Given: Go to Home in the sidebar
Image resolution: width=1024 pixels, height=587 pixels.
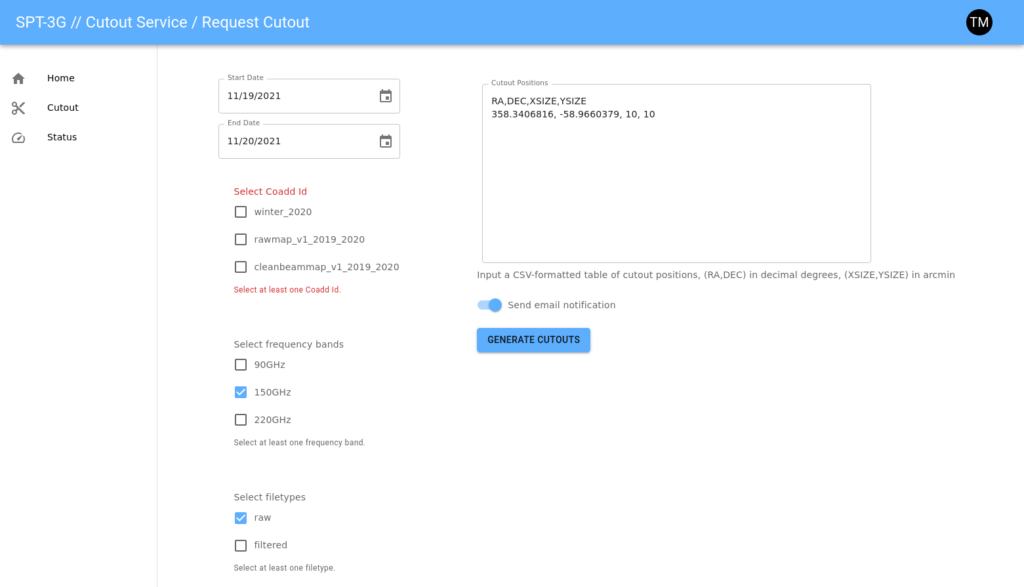Looking at the screenshot, I should point(61,78).
